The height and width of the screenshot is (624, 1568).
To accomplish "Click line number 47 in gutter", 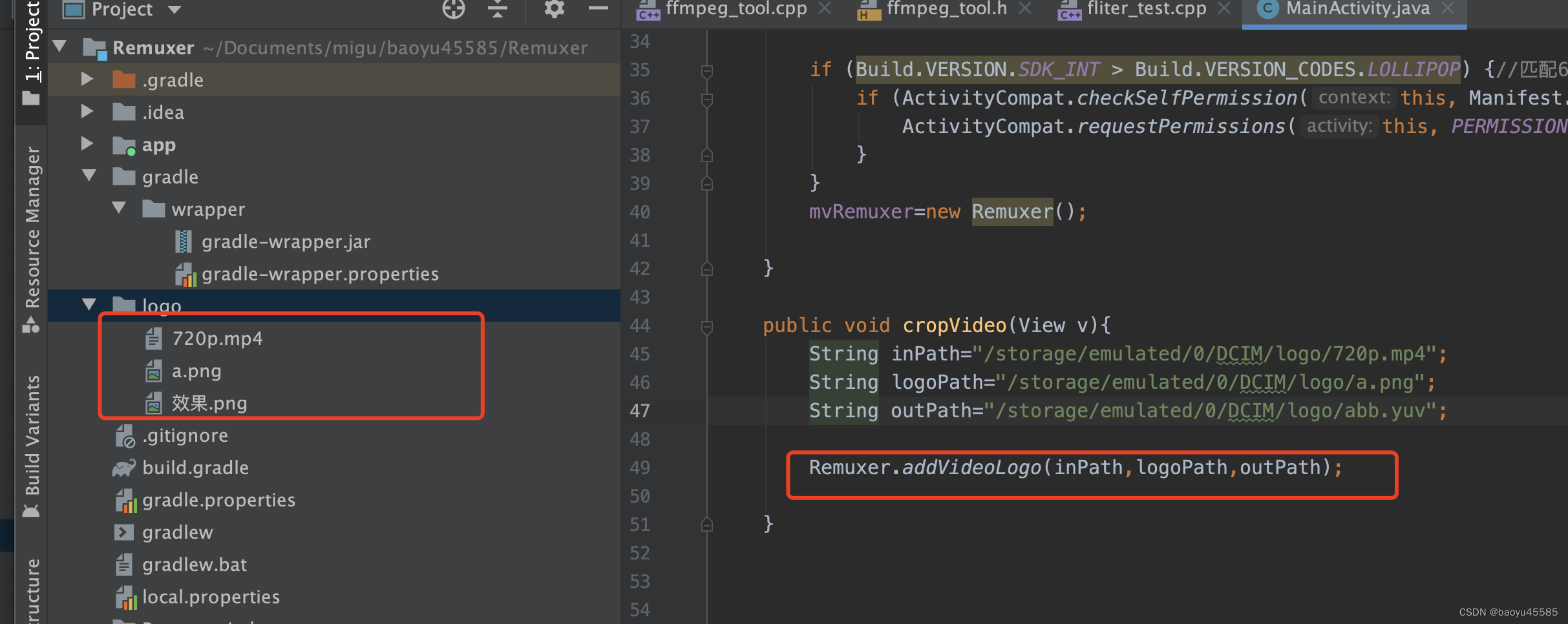I will click(x=640, y=411).
